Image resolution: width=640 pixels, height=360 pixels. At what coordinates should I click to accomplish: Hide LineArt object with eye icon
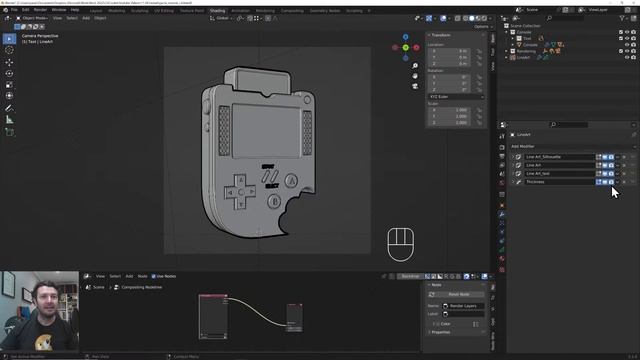627,58
